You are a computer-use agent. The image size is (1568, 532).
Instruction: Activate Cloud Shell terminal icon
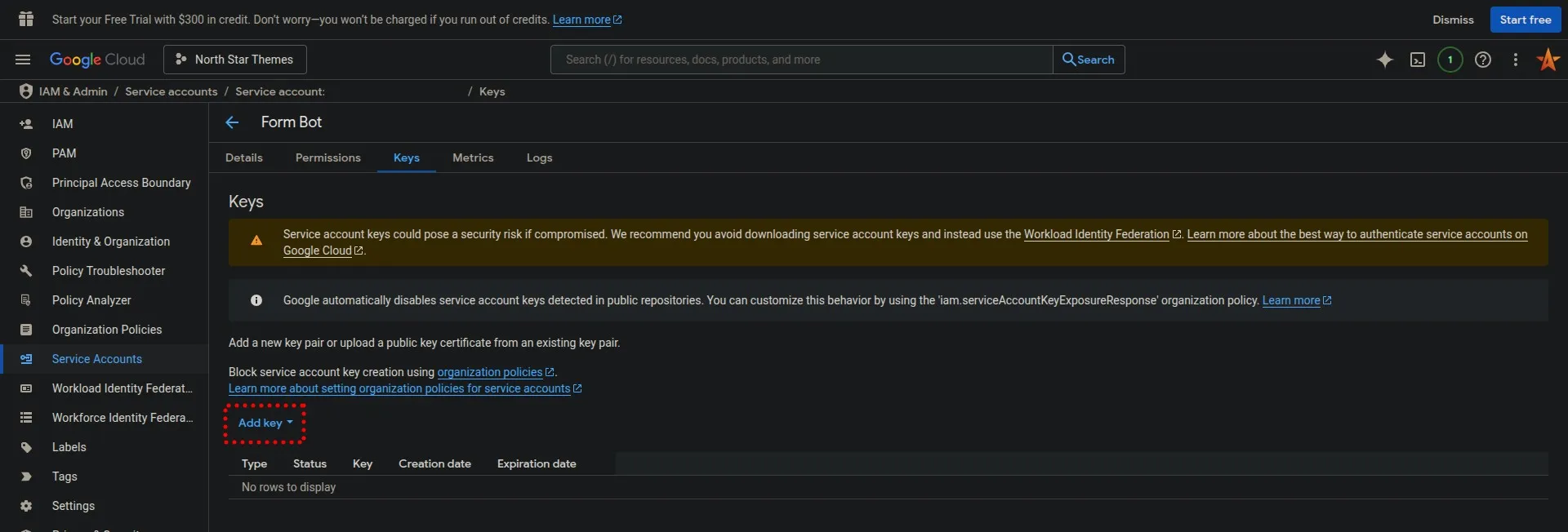coord(1418,60)
